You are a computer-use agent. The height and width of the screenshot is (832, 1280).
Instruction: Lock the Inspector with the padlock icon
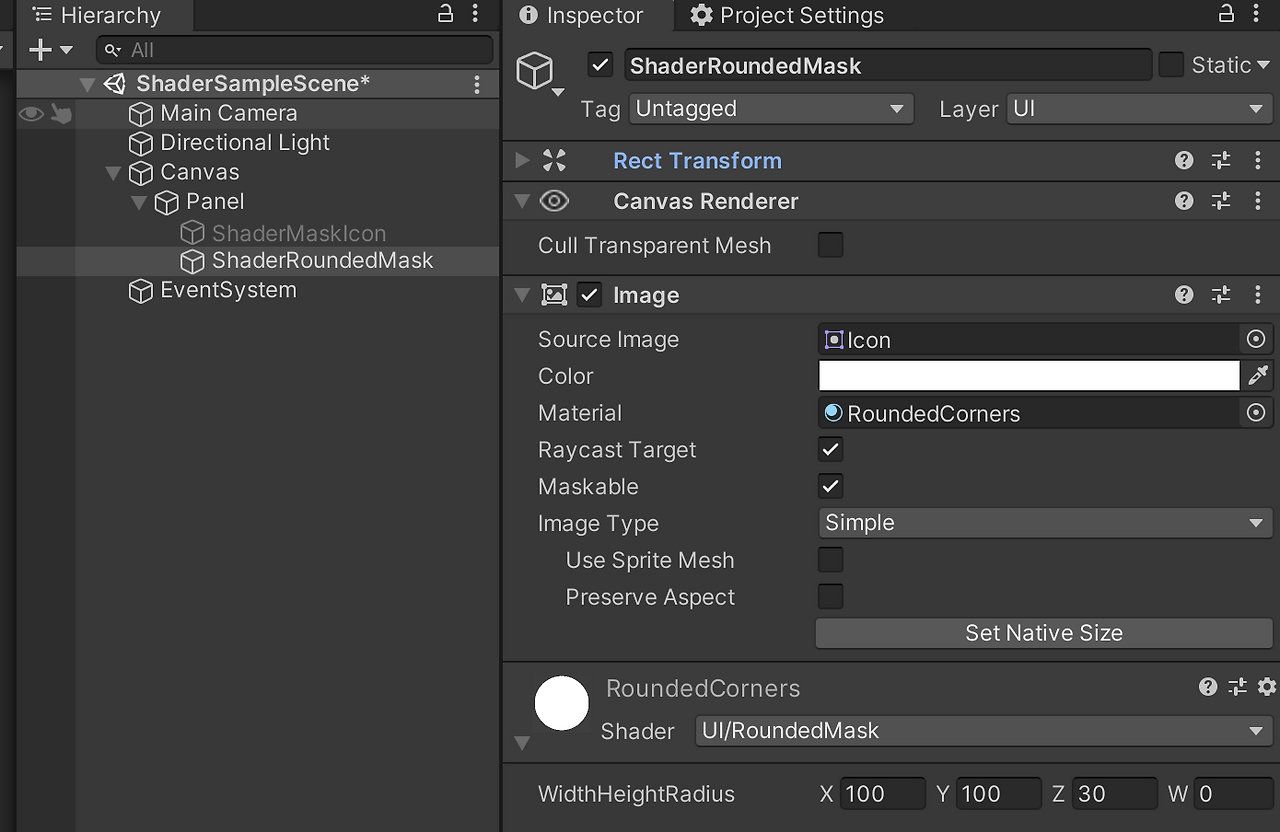click(x=1226, y=14)
